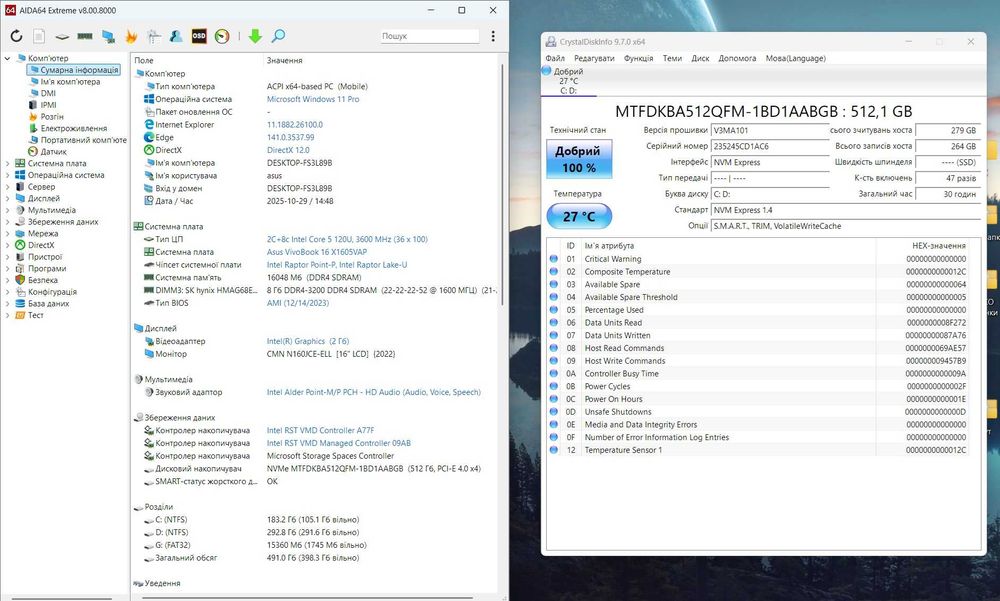Open the monitor diagnostics toolbar icon
Screen dimensions: 1000x601
(154, 36)
